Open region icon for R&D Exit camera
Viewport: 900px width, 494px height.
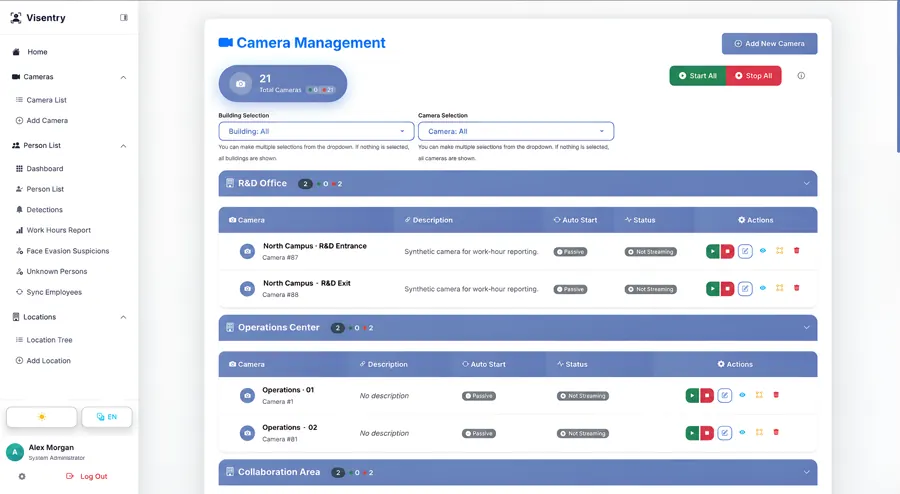click(779, 288)
